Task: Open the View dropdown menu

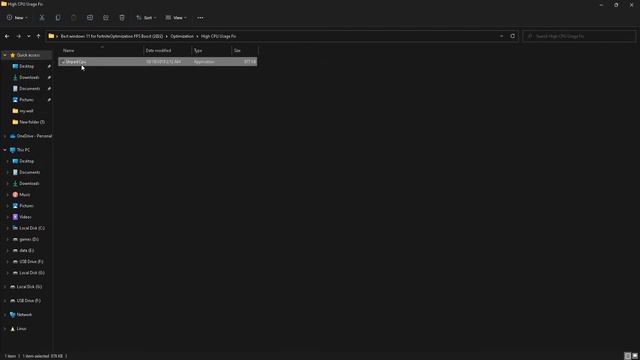Action: [176, 18]
